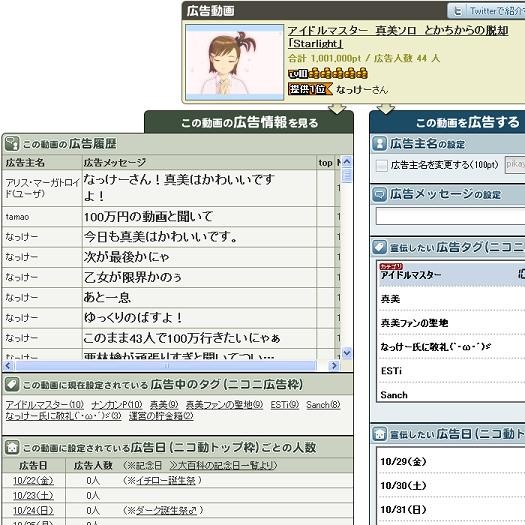The image size is (525, 525).
Task: Click the Twitter share icon
Action: (458, 11)
